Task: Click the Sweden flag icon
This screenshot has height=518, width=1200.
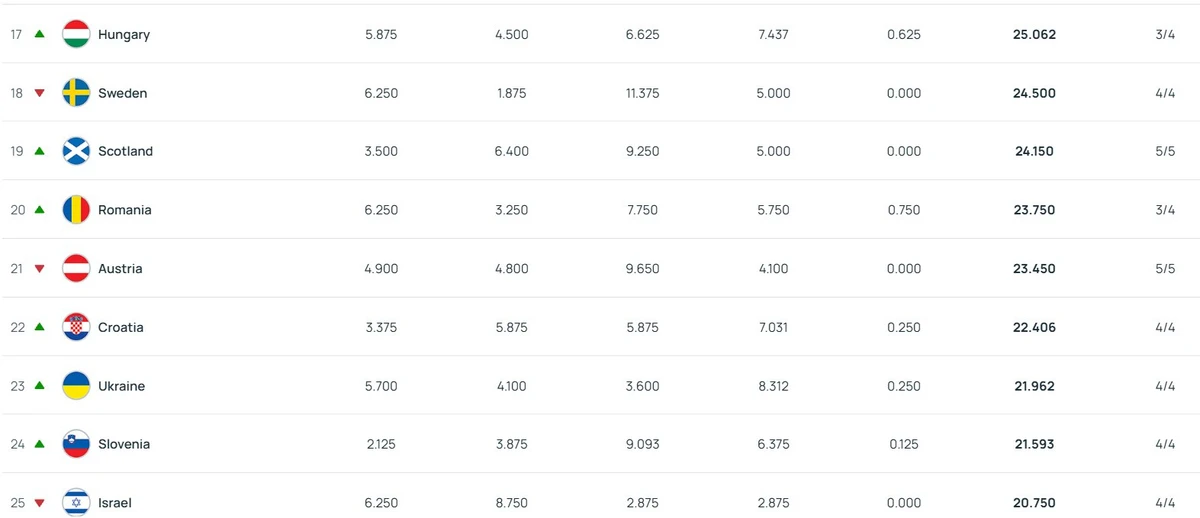Action: coord(76,93)
